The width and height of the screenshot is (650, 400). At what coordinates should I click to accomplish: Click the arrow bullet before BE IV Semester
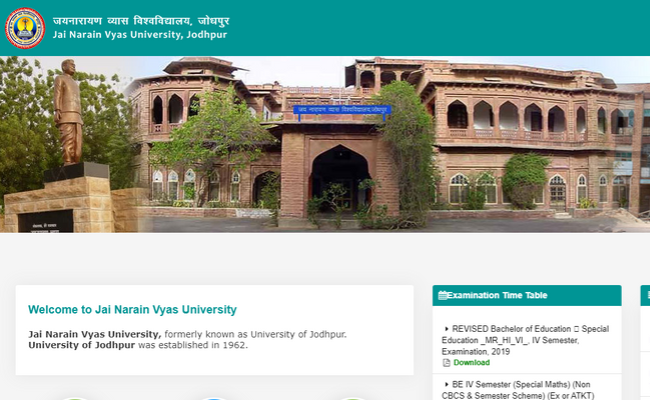tap(446, 384)
